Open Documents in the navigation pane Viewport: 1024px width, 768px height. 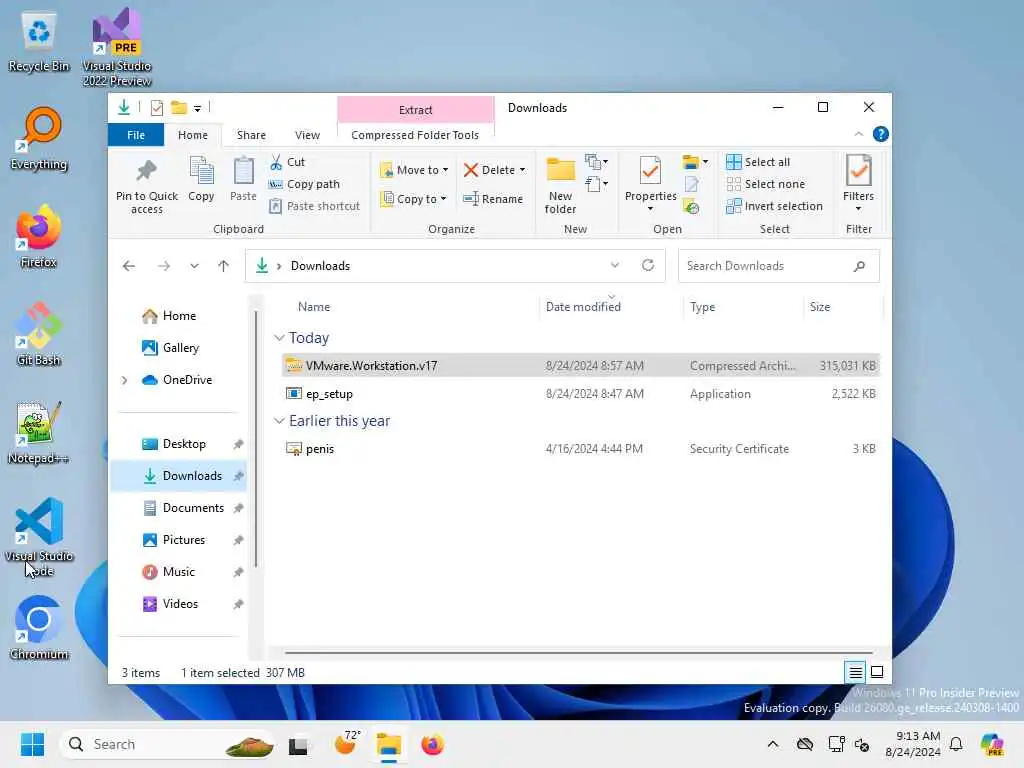pos(193,508)
